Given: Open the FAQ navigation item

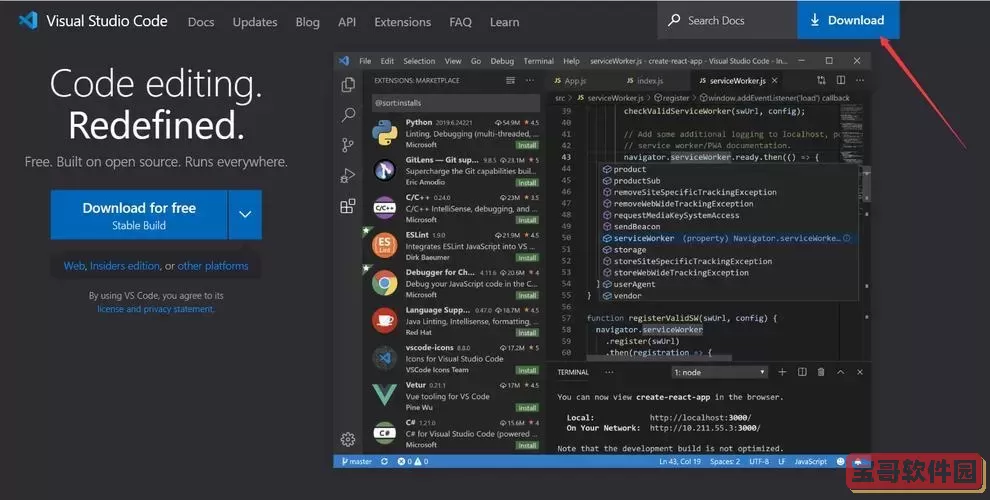Looking at the screenshot, I should tap(460, 22).
